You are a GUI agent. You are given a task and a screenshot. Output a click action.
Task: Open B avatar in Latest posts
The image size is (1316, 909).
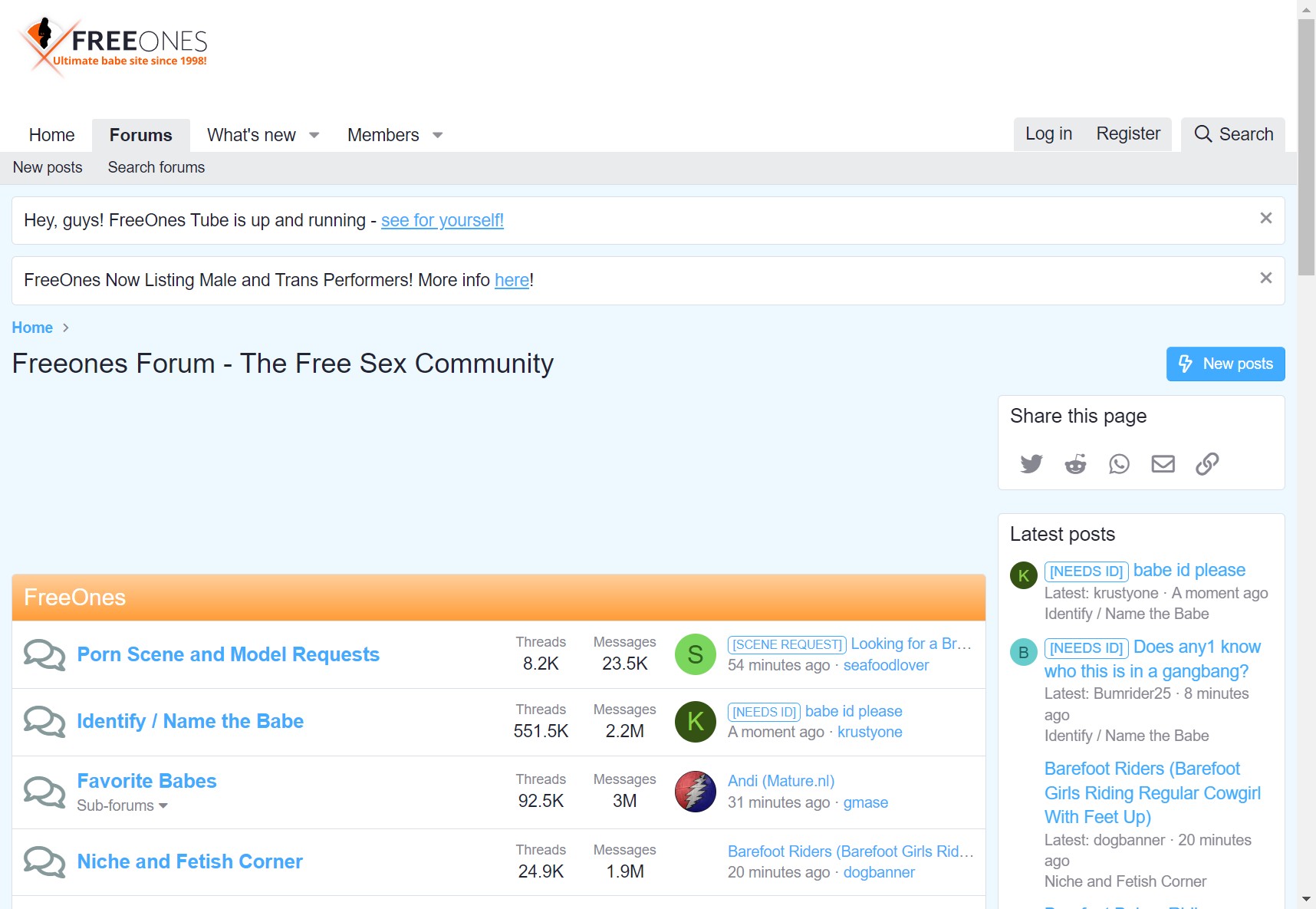click(1024, 652)
